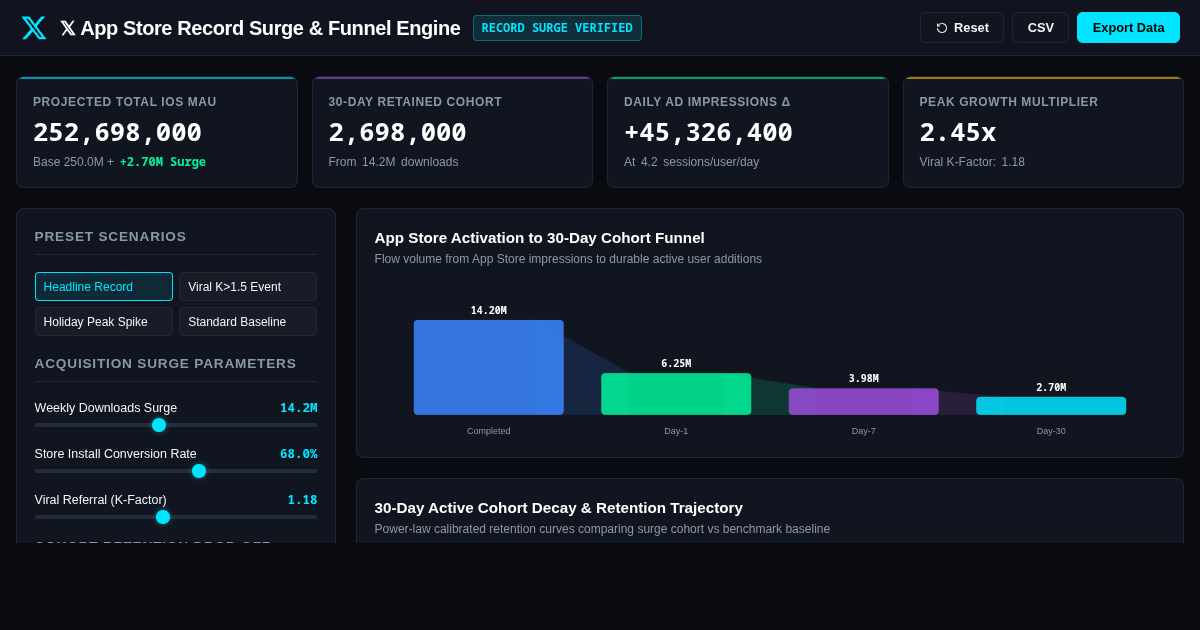The width and height of the screenshot is (1200, 630).
Task: Click the 252,698,000 MAU value
Action: [x=118, y=132]
